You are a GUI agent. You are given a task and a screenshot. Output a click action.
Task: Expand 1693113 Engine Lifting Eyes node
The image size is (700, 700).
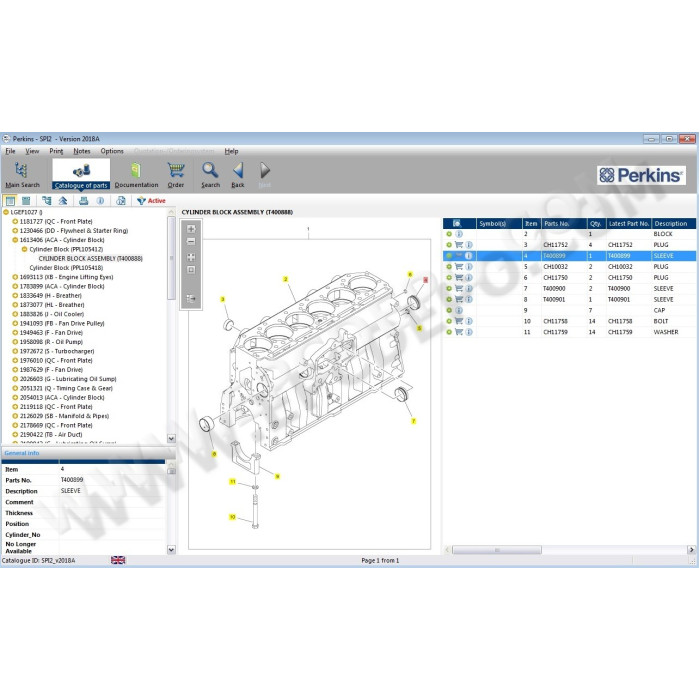15,277
